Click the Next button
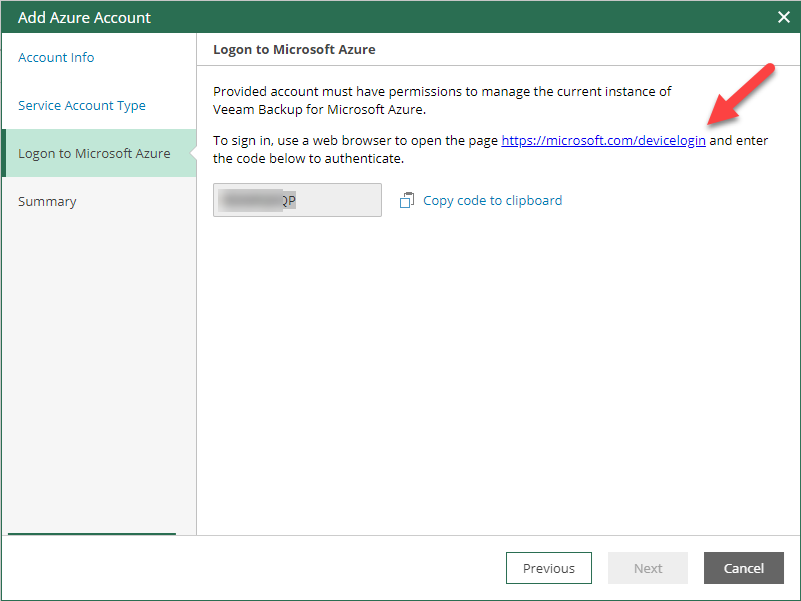Viewport: 801px width, 601px height. pyautogui.click(x=648, y=568)
